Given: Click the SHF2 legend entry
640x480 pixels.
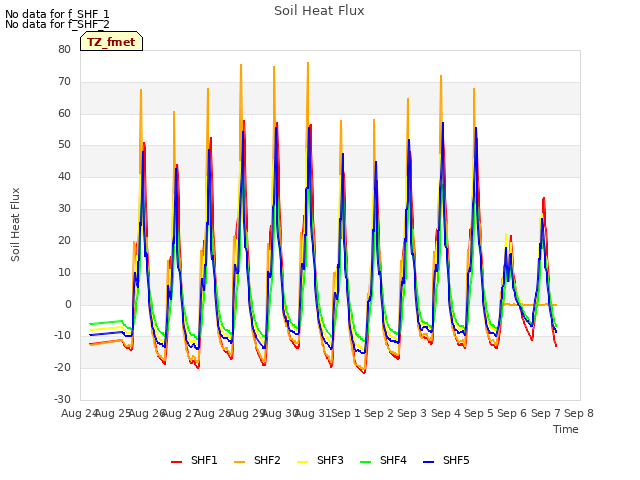Looking at the screenshot, I should pyautogui.click(x=258, y=461).
